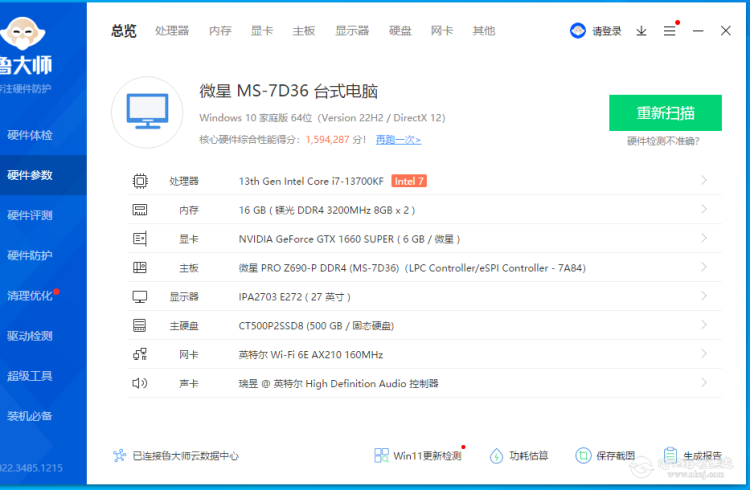
Task: Open the download arrow icon
Action: click(641, 31)
